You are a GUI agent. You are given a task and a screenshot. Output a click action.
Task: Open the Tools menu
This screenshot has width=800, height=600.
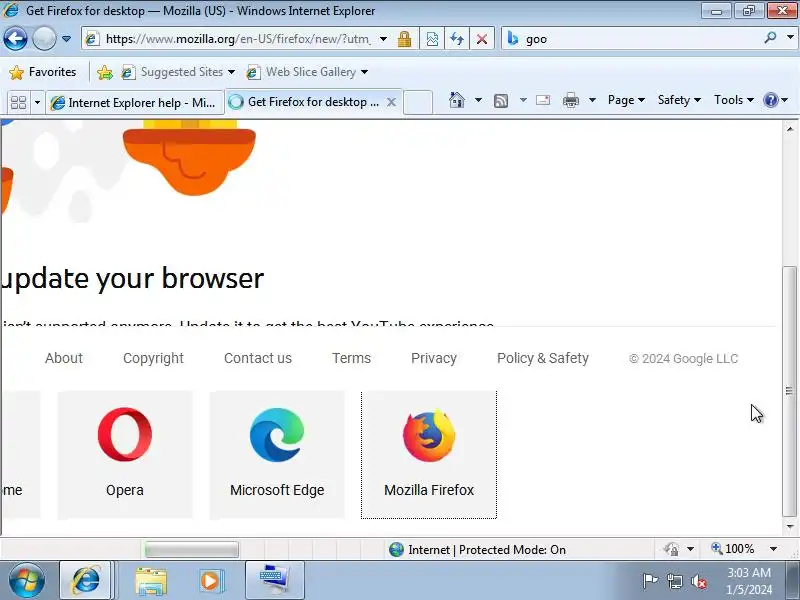pos(734,100)
